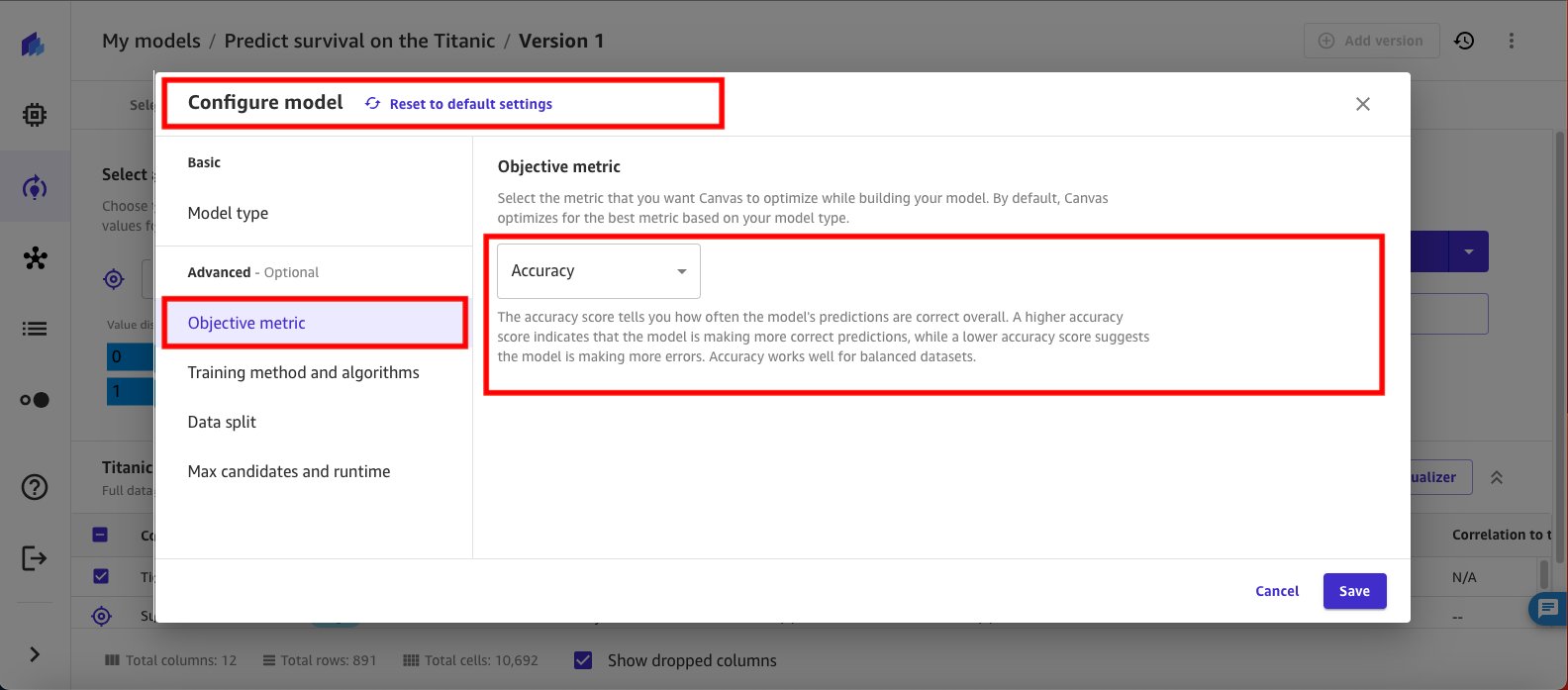Toggle the select-all columns header checkbox

100,535
